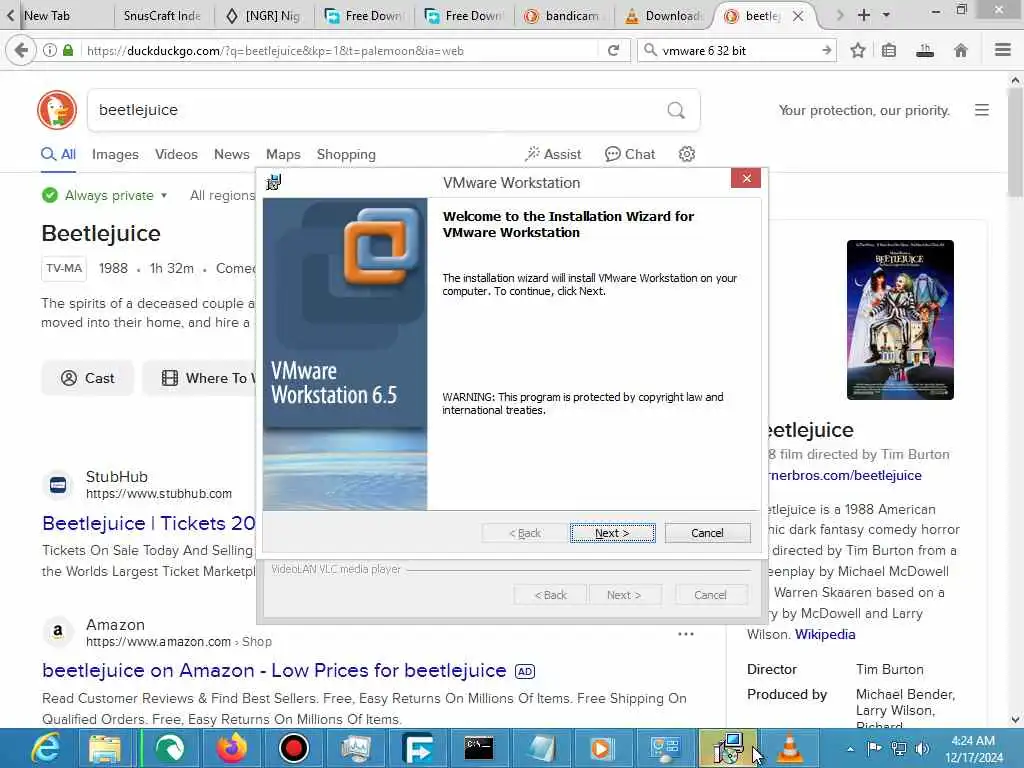Click the browser search box containing vmware 6 32 bit
The height and width of the screenshot is (768, 1024).
[x=738, y=50]
